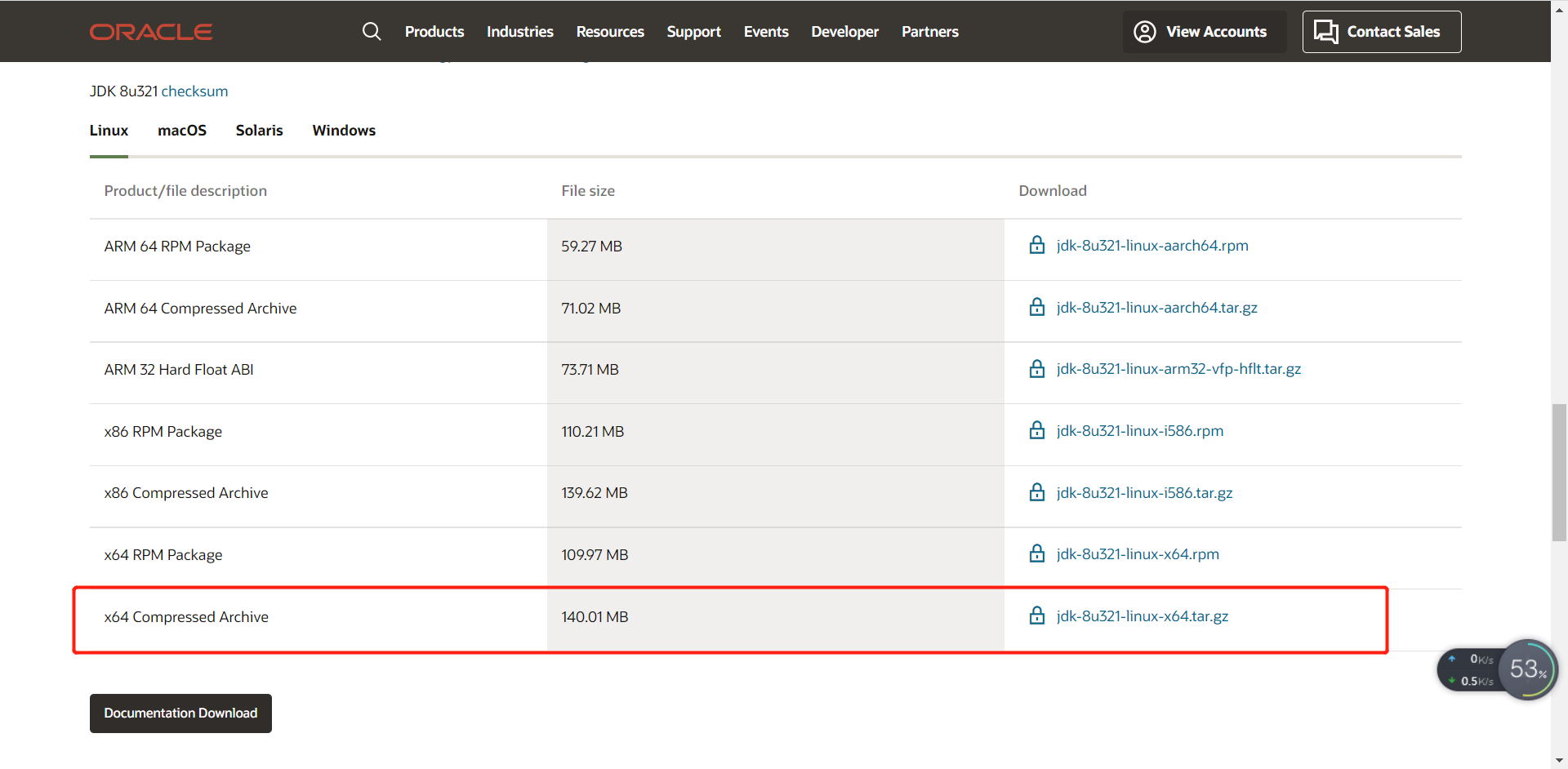Expand the Products navigation dropdown
Screen dimensions: 1568x769
click(434, 31)
